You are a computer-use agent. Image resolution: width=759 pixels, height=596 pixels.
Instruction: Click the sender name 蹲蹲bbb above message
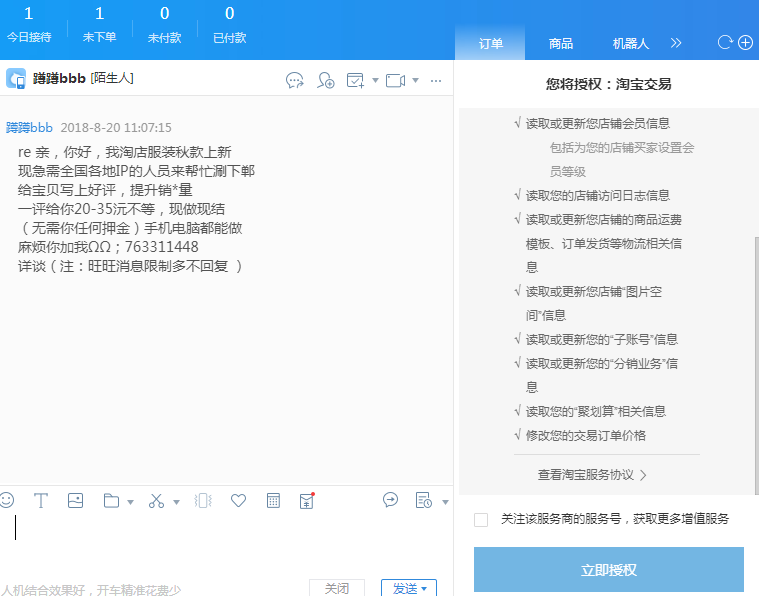29,127
